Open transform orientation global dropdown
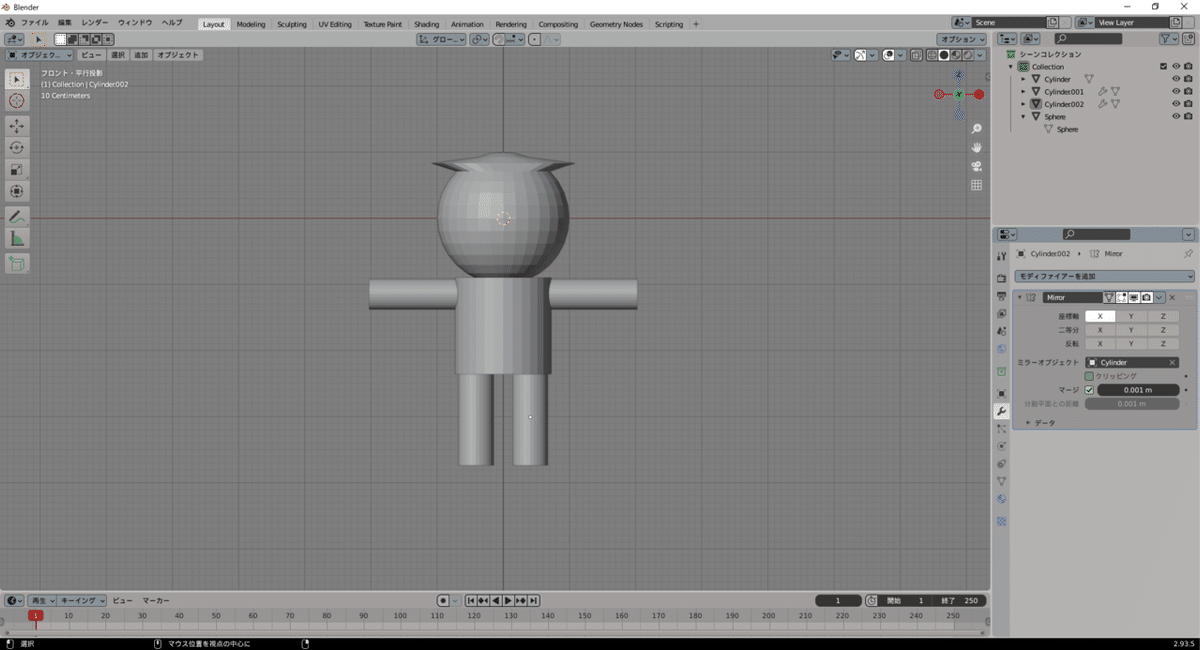Image resolution: width=1200 pixels, height=650 pixels. [441, 39]
